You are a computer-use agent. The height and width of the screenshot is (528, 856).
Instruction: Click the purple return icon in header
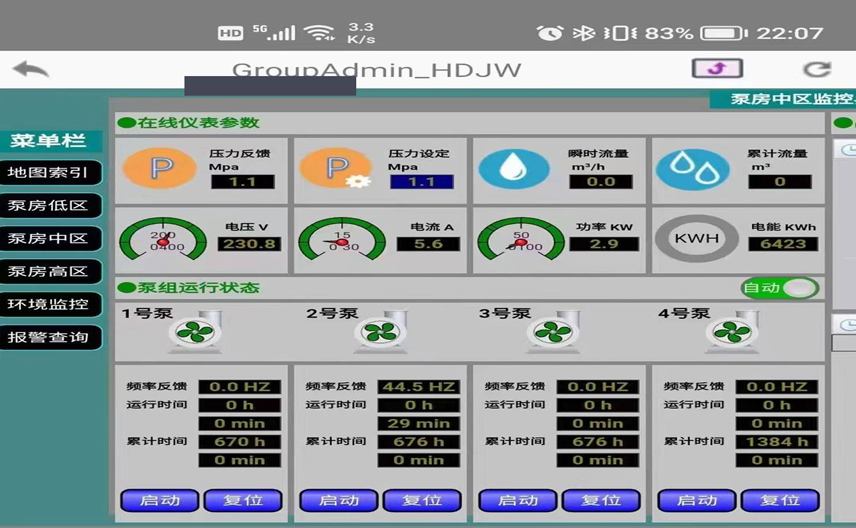[x=717, y=69]
